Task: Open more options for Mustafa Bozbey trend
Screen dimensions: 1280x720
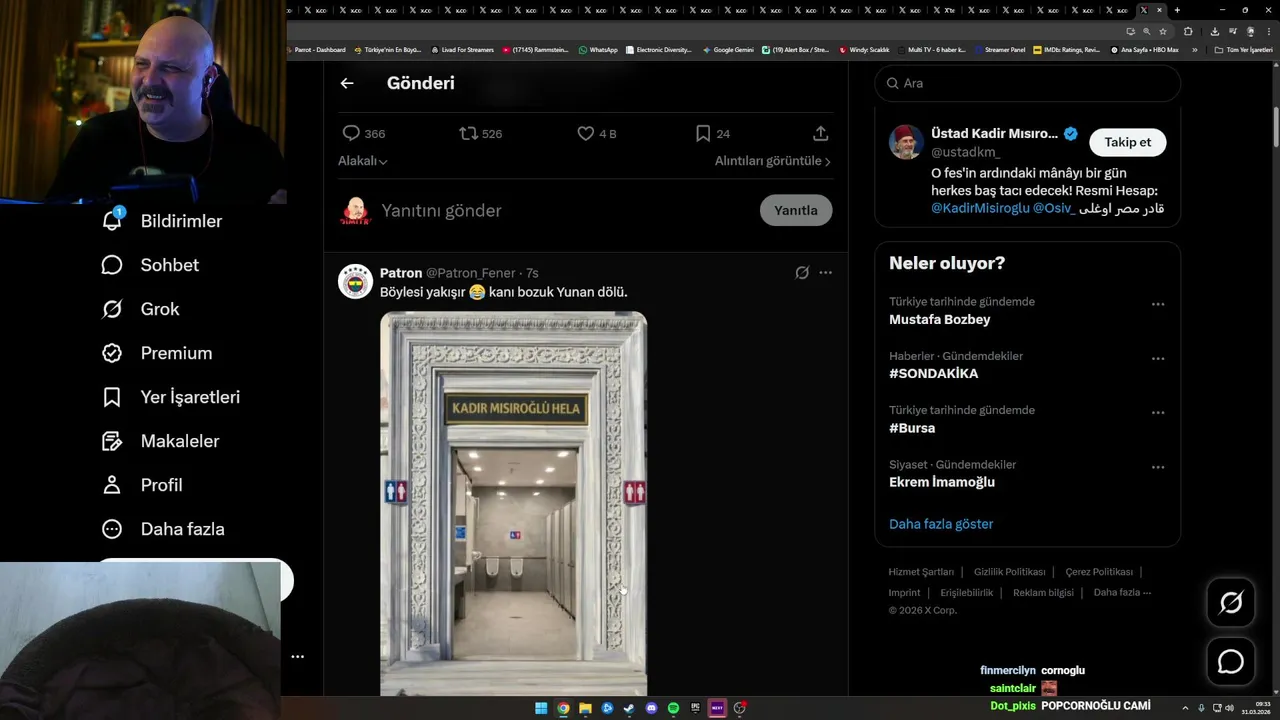Action: [1158, 304]
